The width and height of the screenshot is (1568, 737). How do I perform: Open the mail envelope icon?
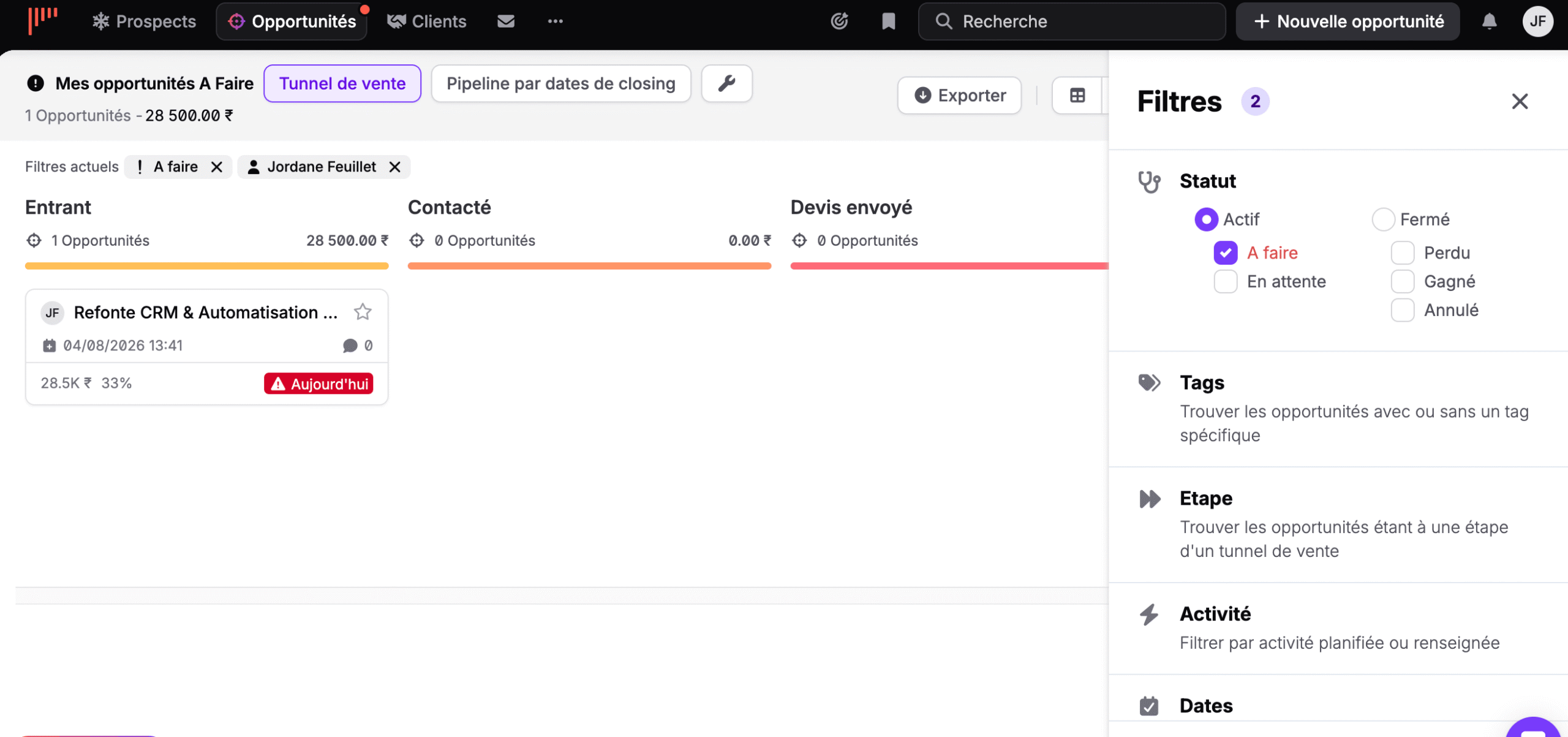tap(505, 21)
